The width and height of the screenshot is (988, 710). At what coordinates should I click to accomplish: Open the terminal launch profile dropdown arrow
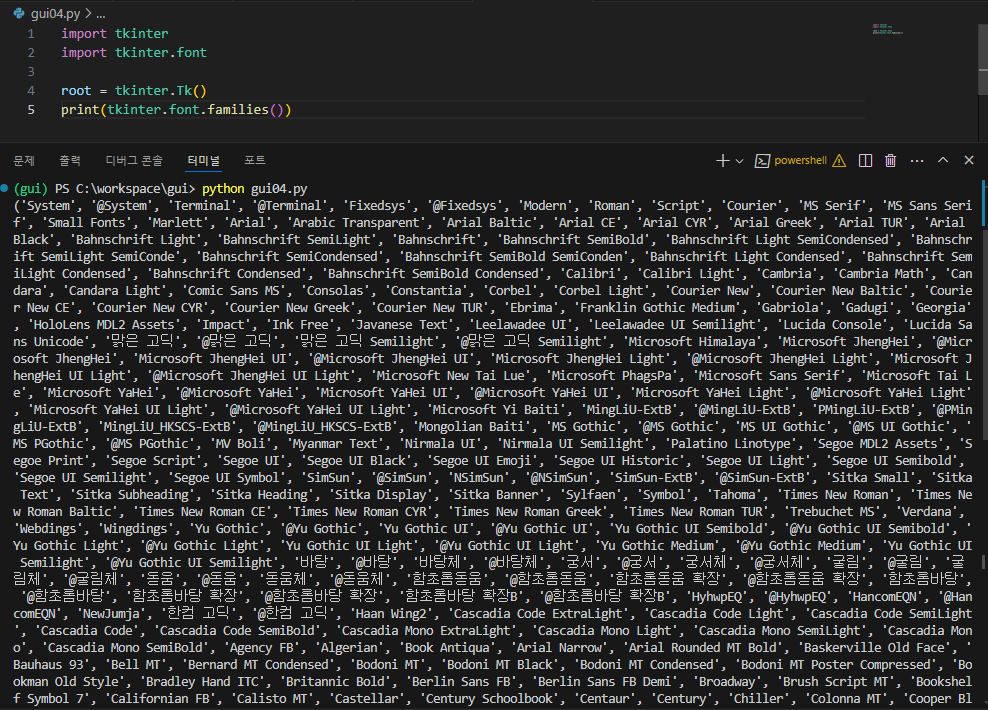click(x=740, y=161)
